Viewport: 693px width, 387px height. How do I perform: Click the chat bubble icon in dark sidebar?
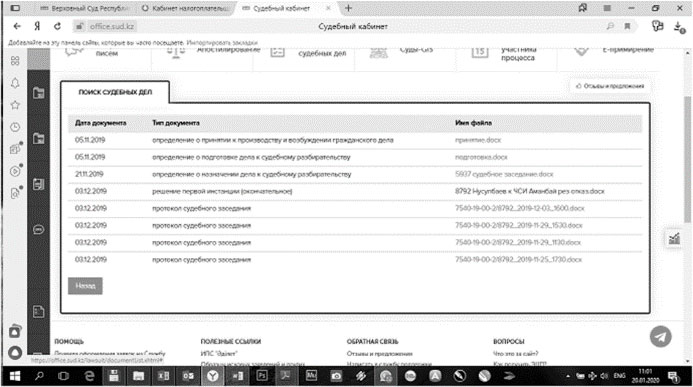click(x=38, y=230)
